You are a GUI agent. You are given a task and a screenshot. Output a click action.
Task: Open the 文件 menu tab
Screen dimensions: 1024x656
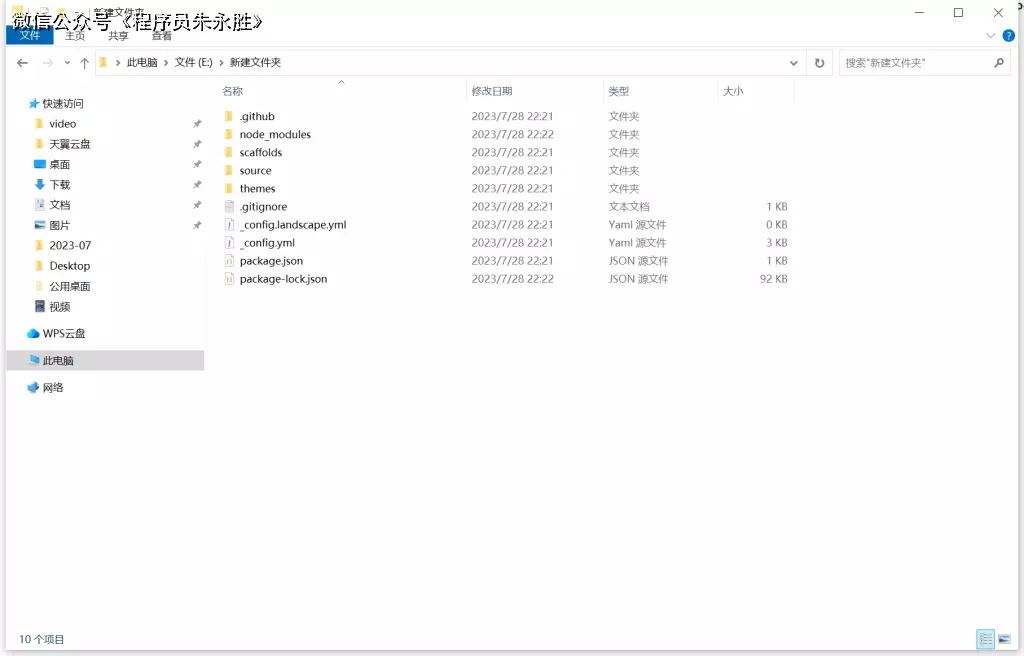click(30, 35)
